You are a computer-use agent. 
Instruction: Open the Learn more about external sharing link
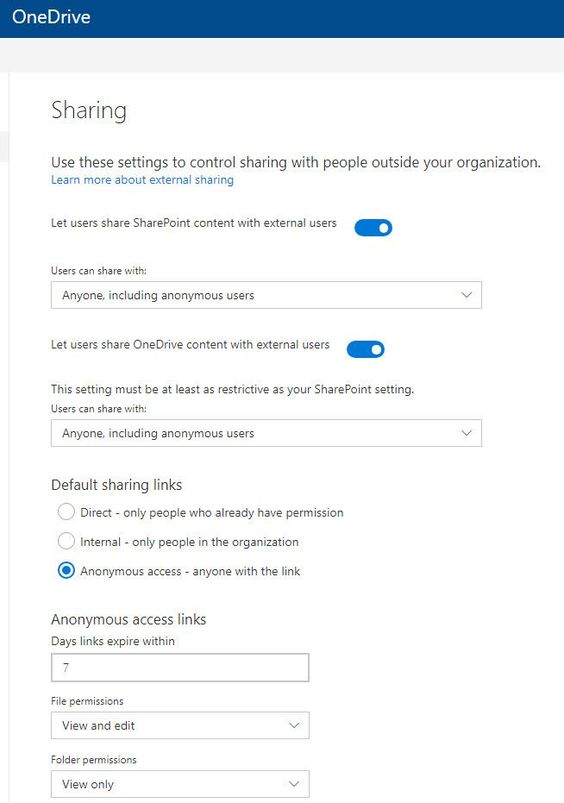(142, 180)
